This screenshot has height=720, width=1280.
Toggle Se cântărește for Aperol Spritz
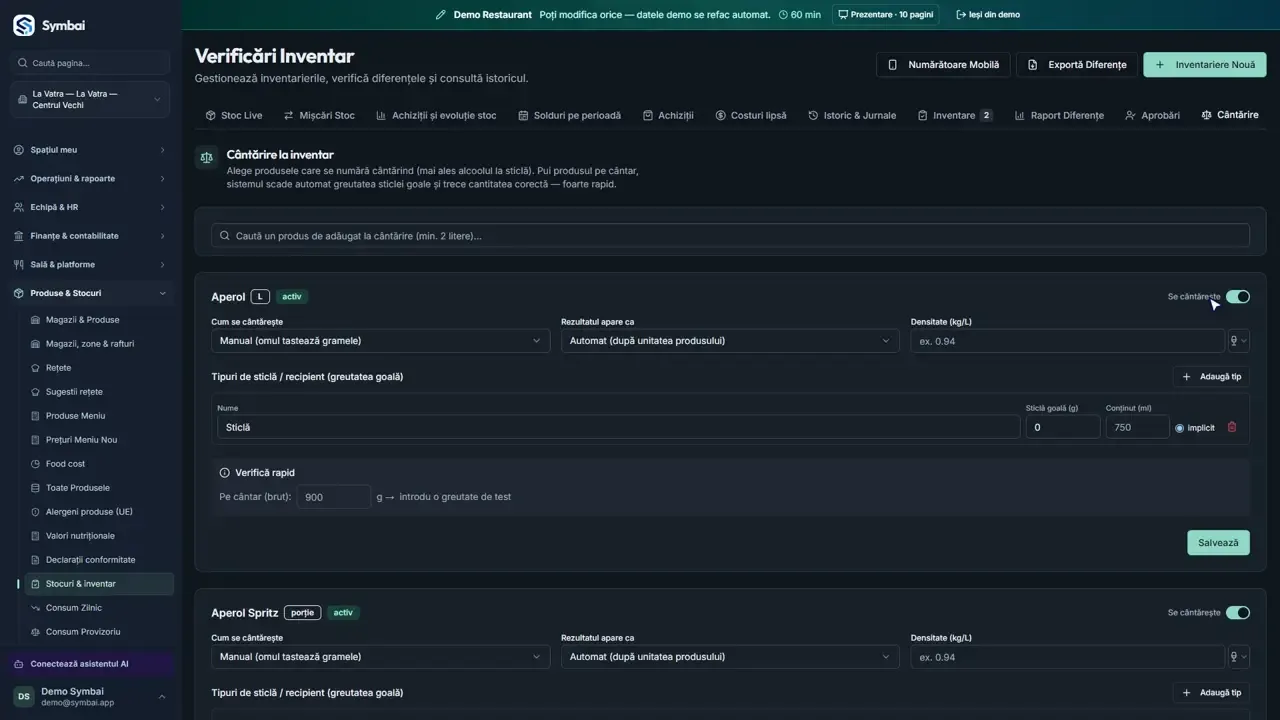coord(1238,613)
